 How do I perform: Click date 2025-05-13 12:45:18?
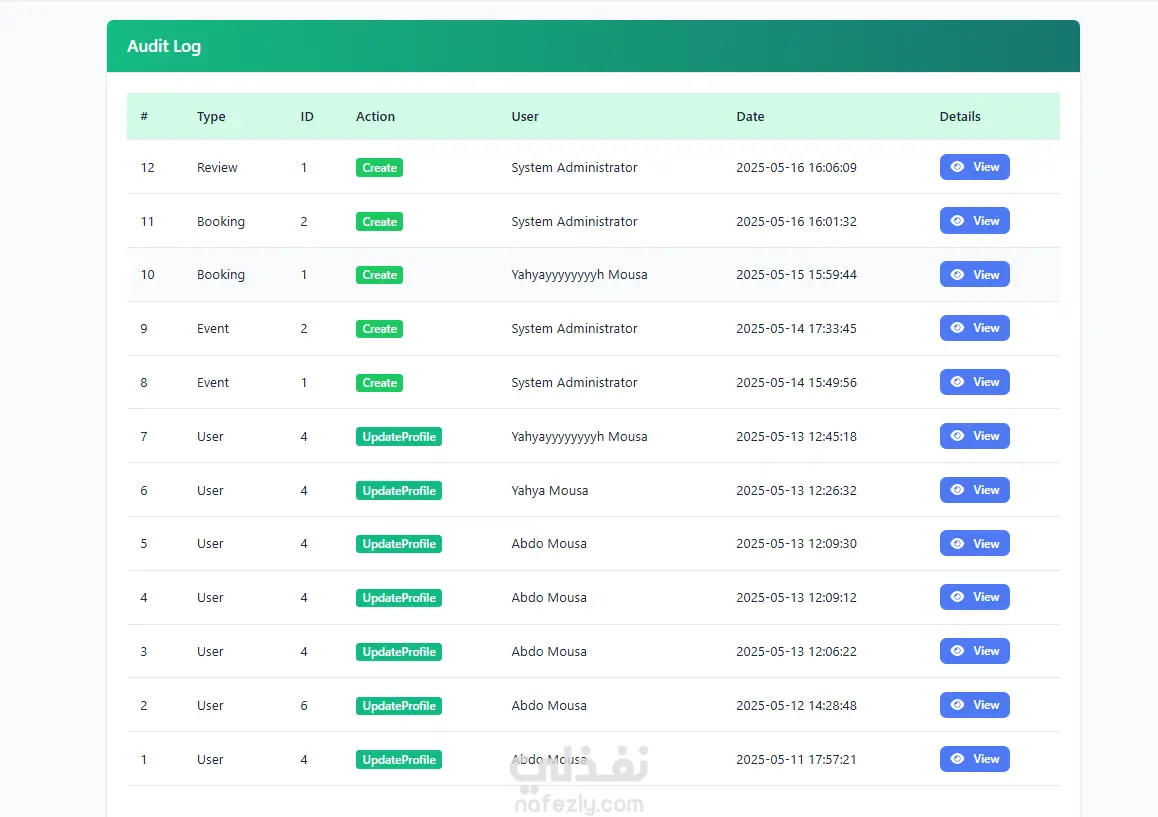(796, 437)
